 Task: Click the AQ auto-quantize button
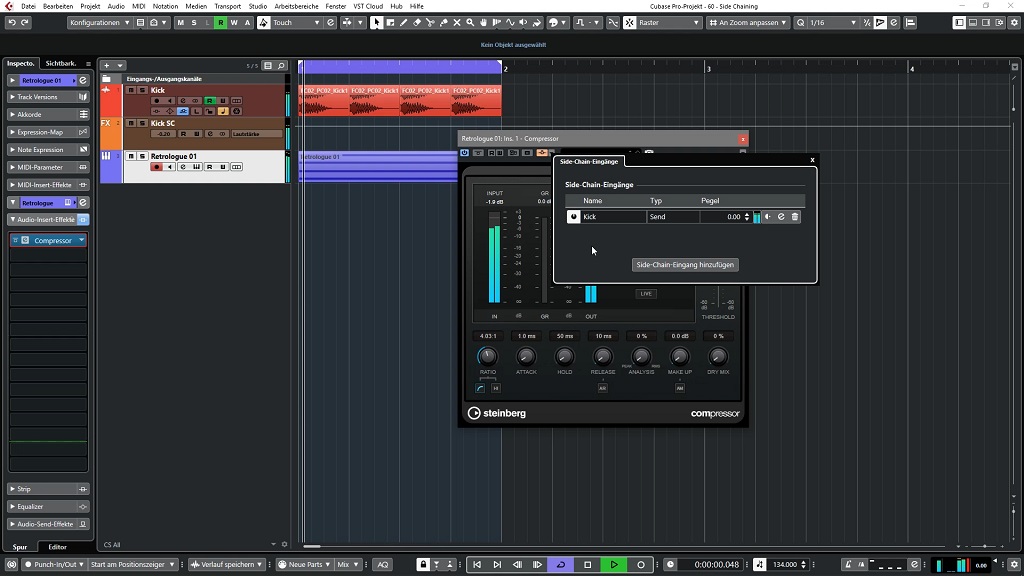coord(383,565)
